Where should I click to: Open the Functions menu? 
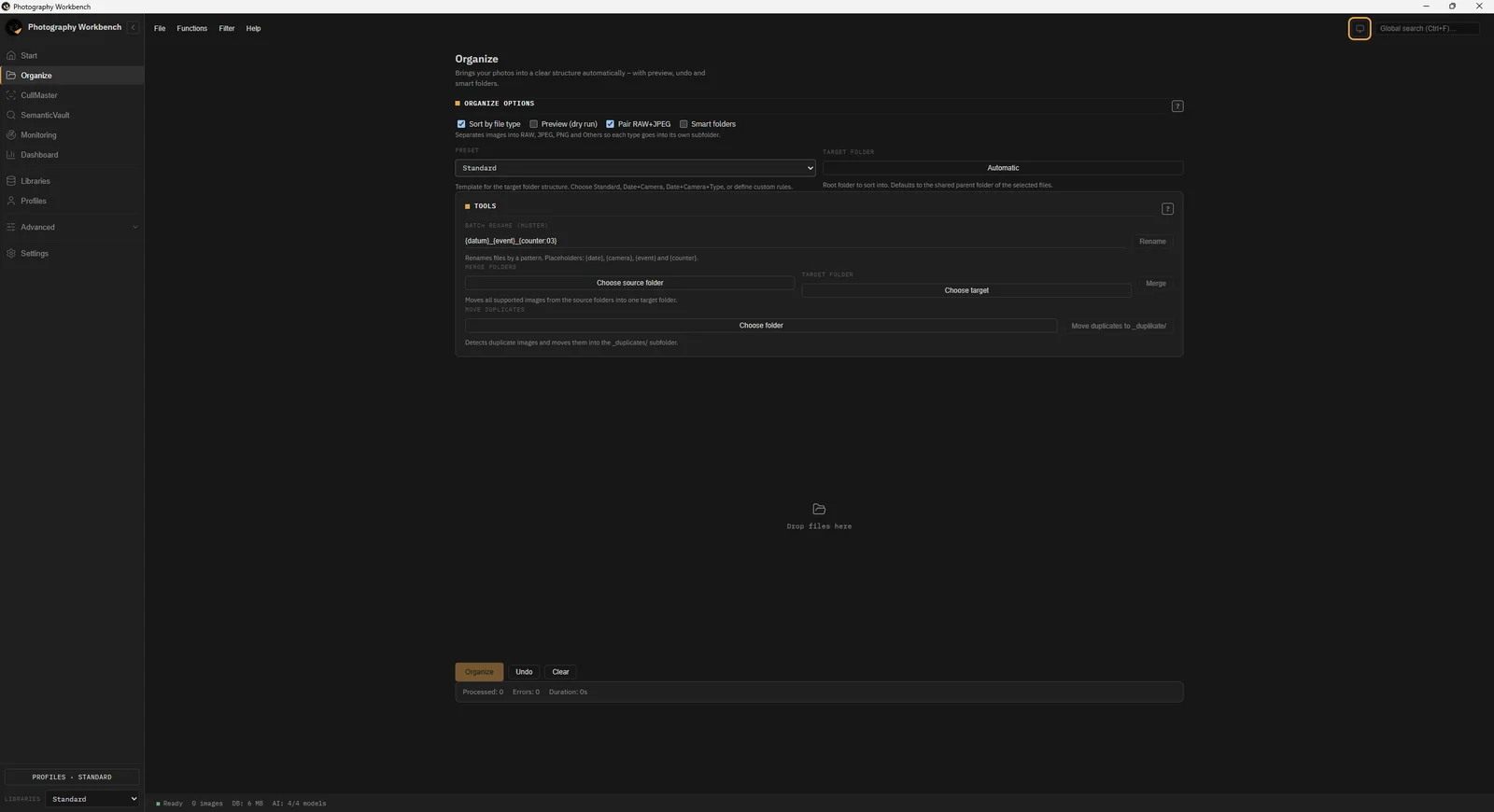tap(192, 28)
